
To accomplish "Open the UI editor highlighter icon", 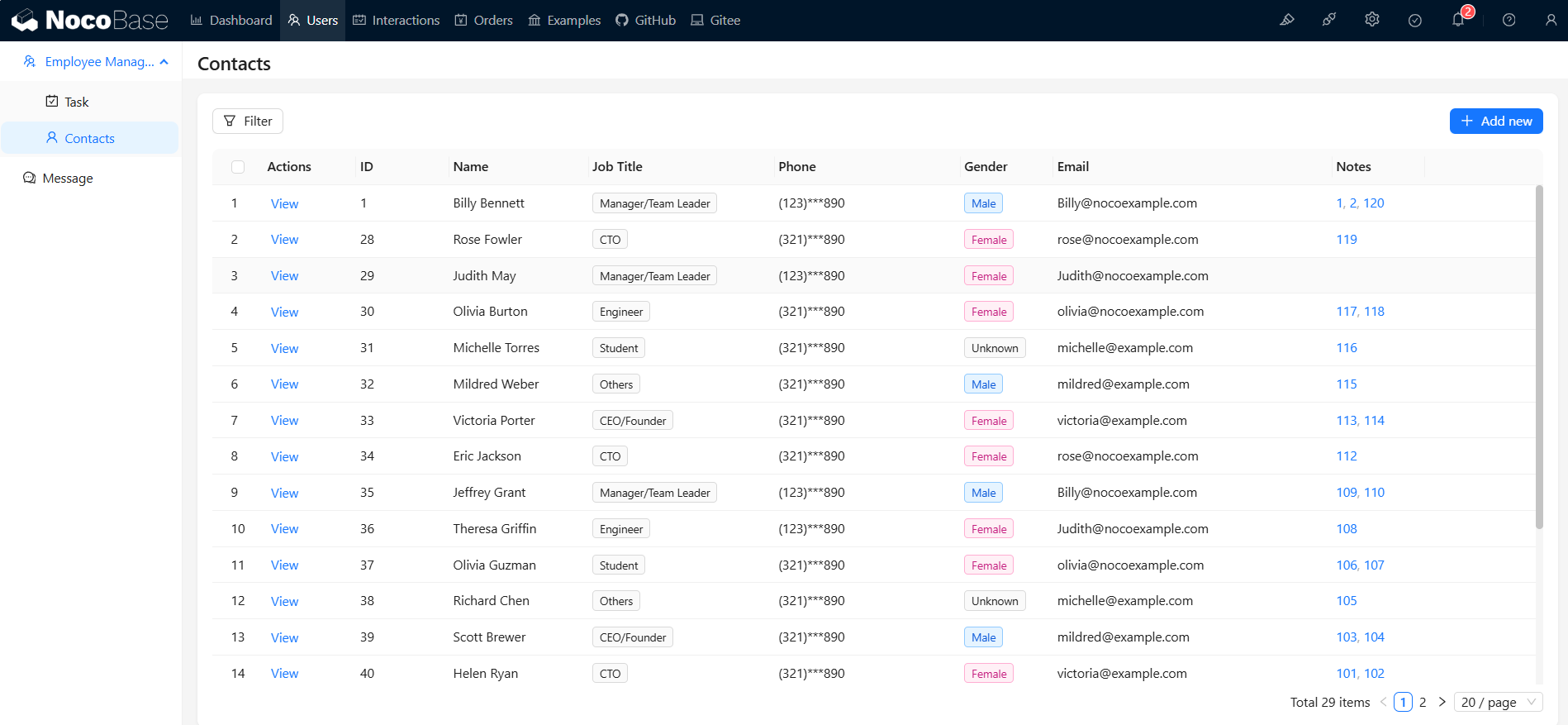I will [1287, 20].
